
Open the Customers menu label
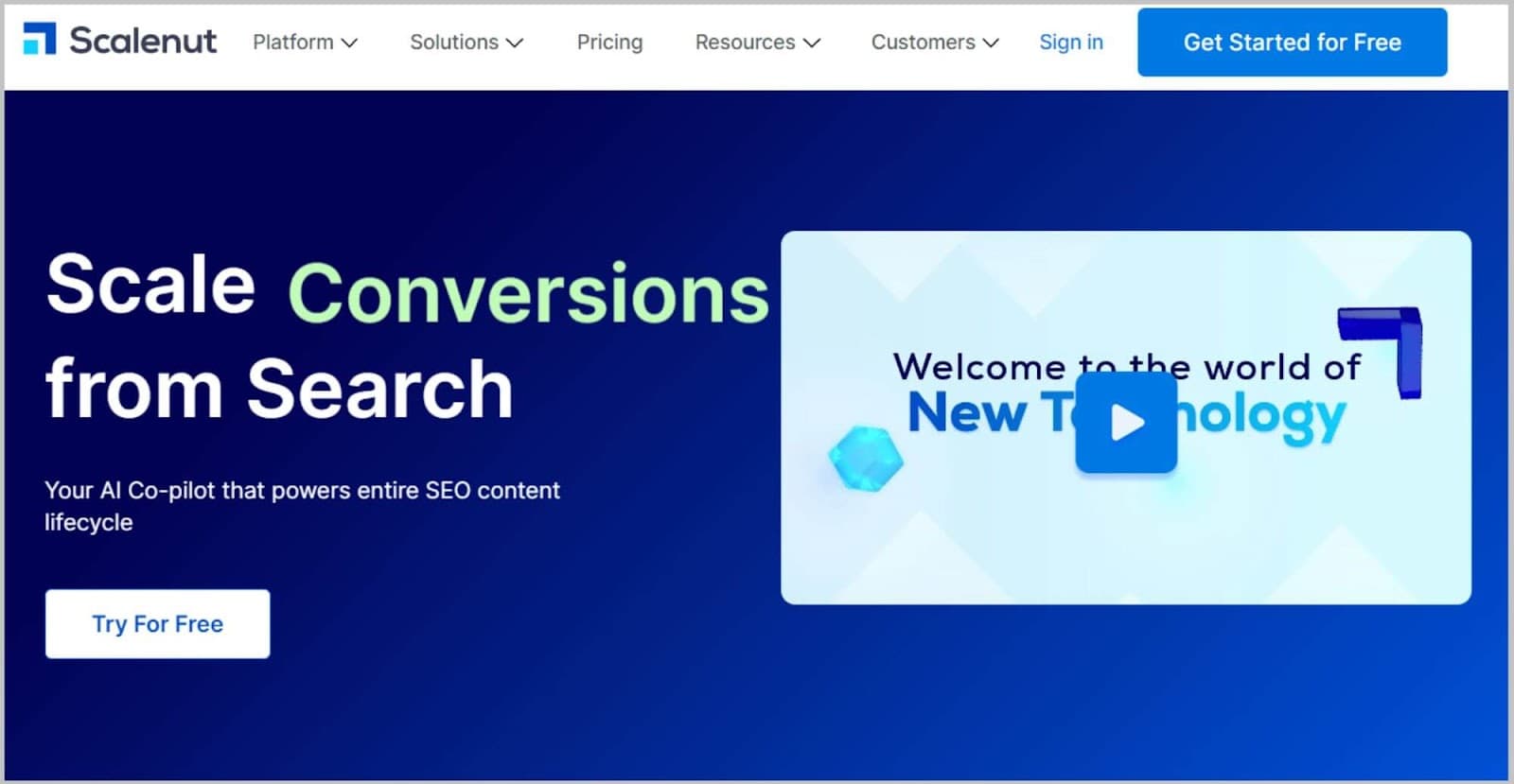[x=923, y=43]
